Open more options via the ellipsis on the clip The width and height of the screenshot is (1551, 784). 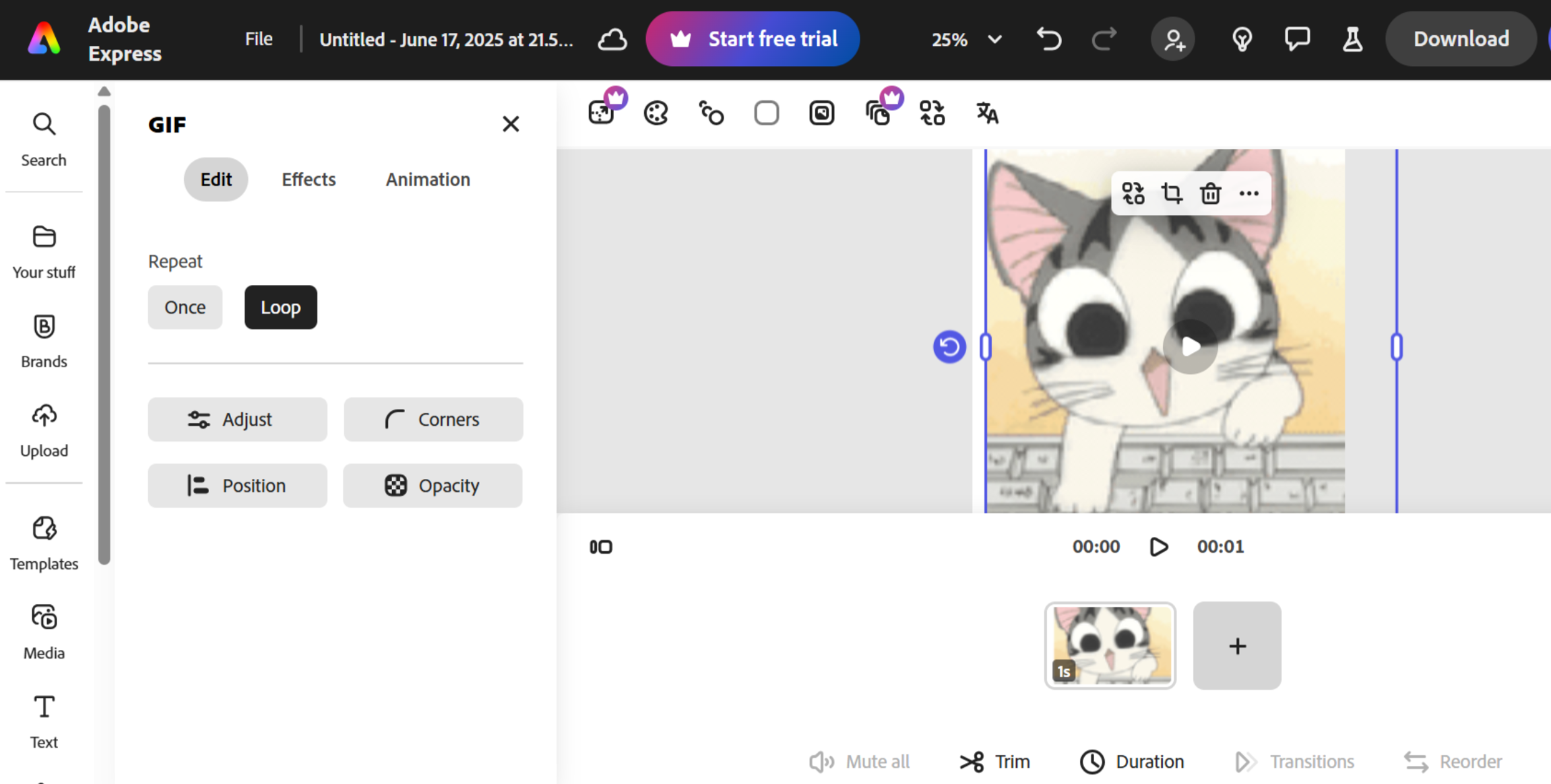pos(1249,193)
